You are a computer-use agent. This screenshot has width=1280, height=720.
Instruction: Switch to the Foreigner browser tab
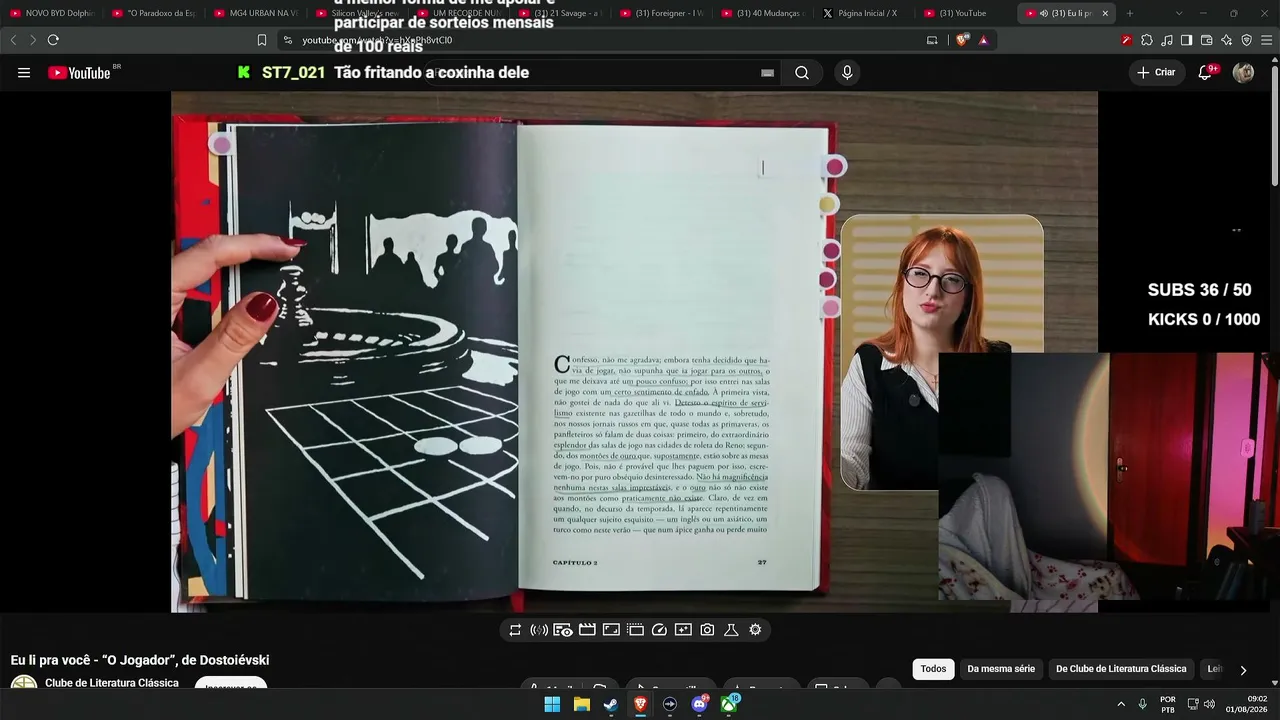pos(661,13)
